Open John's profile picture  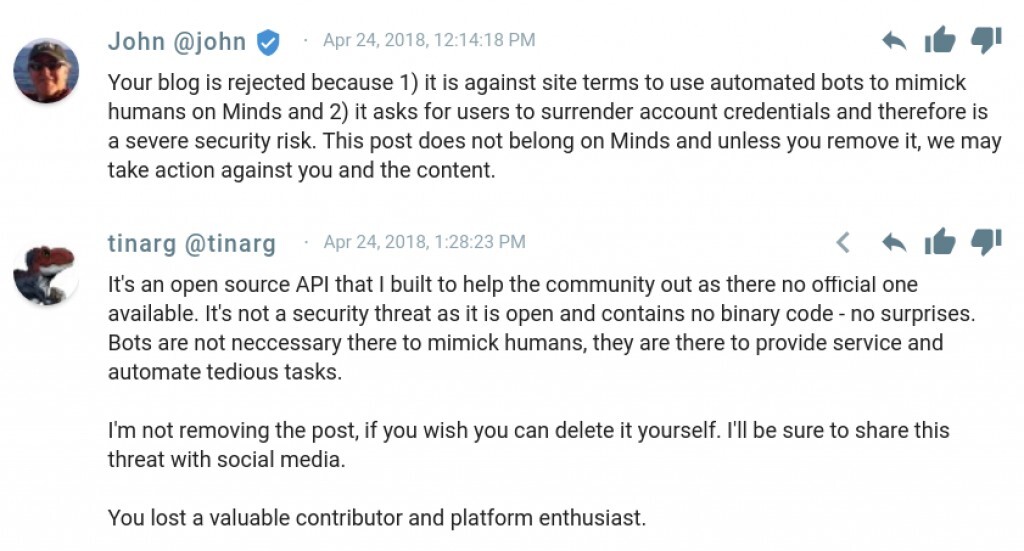[x=46, y=70]
